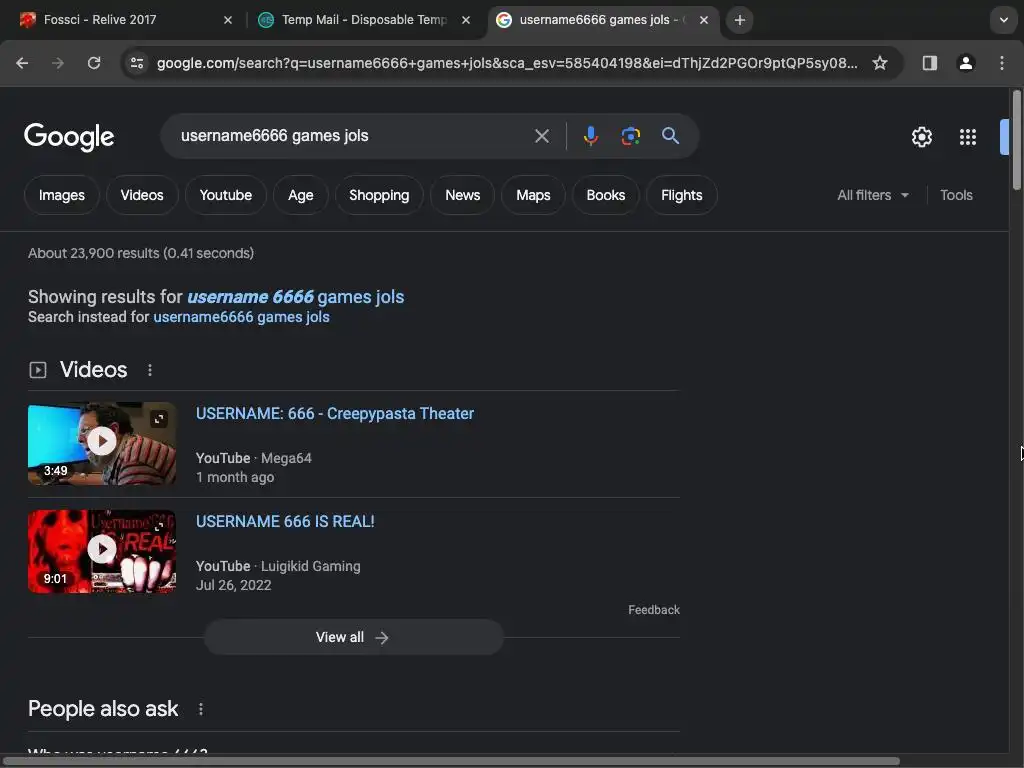Open 'USERNAME: 666 - Creepypasta Theater' link
Screen dimensions: 1024x768
pos(335,414)
